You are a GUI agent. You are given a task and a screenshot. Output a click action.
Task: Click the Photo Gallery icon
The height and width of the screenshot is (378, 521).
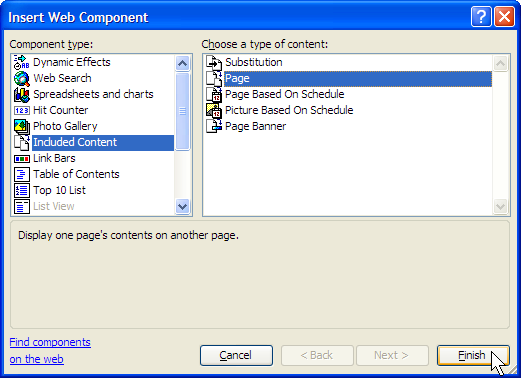pos(22,126)
